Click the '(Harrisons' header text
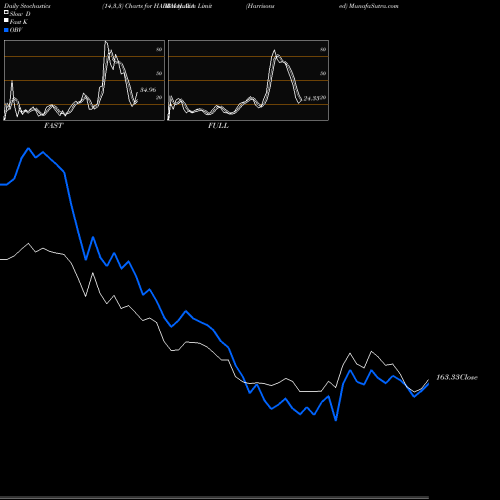Screen dimensions: 500x500 click(260, 6)
